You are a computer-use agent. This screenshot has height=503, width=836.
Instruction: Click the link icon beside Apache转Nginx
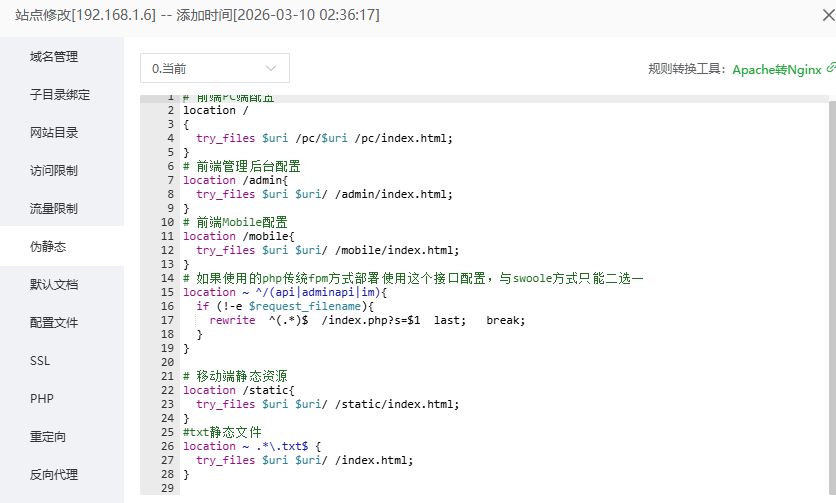pos(830,70)
